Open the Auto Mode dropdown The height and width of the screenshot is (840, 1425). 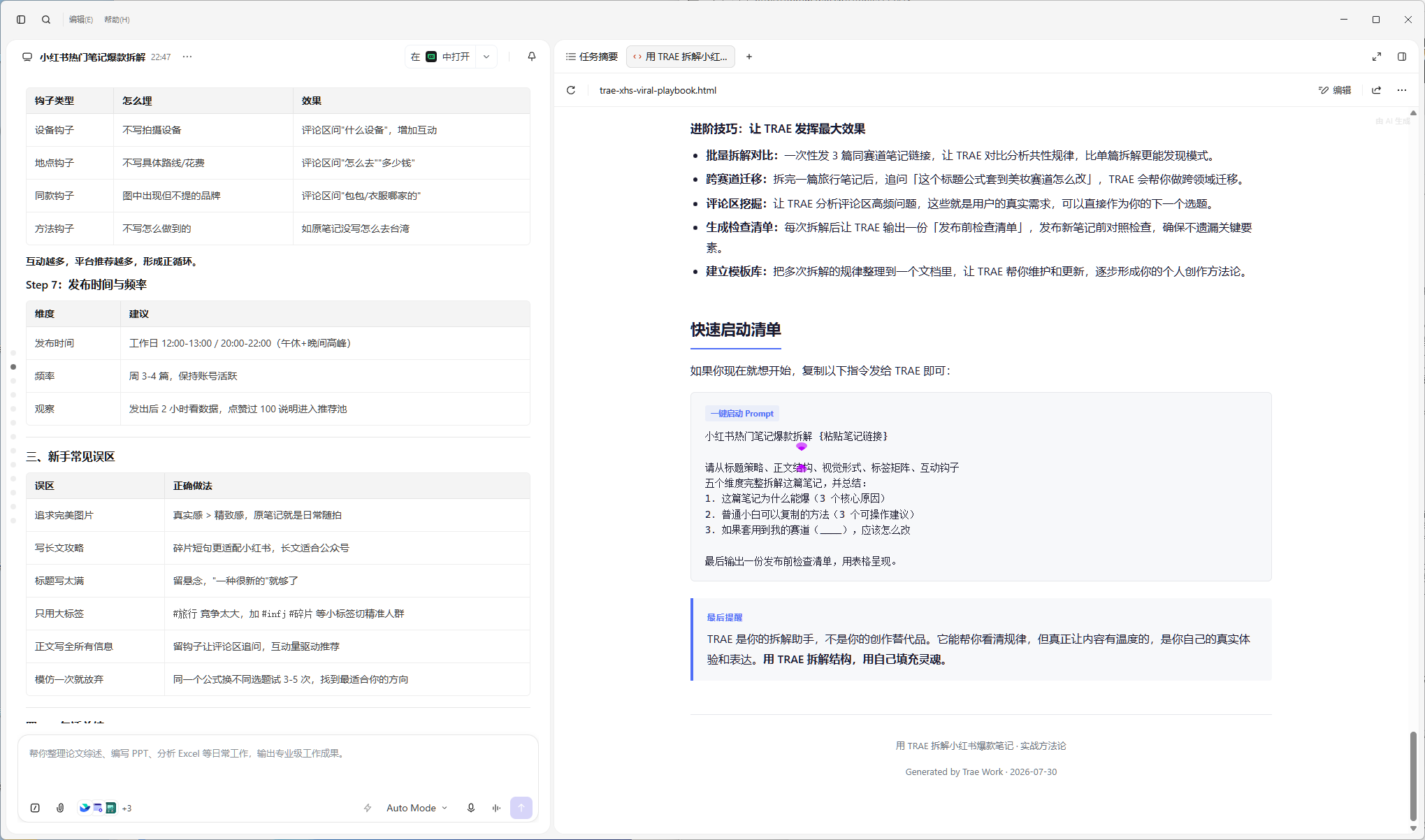click(417, 808)
